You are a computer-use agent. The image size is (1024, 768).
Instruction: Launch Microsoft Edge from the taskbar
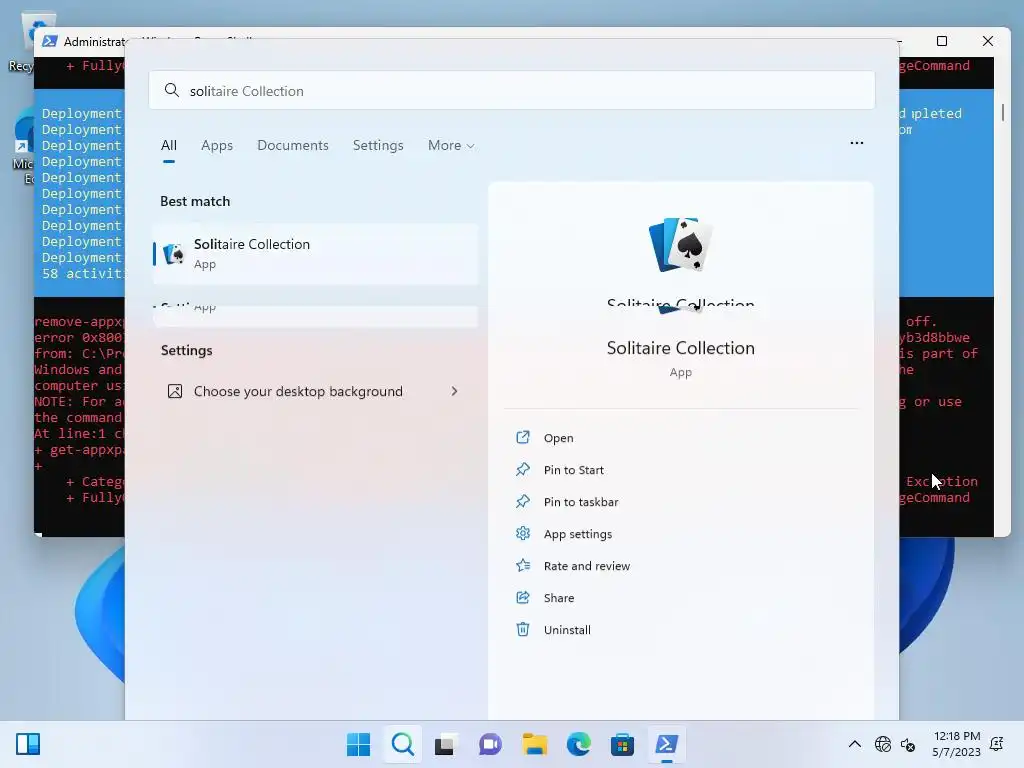(578, 744)
